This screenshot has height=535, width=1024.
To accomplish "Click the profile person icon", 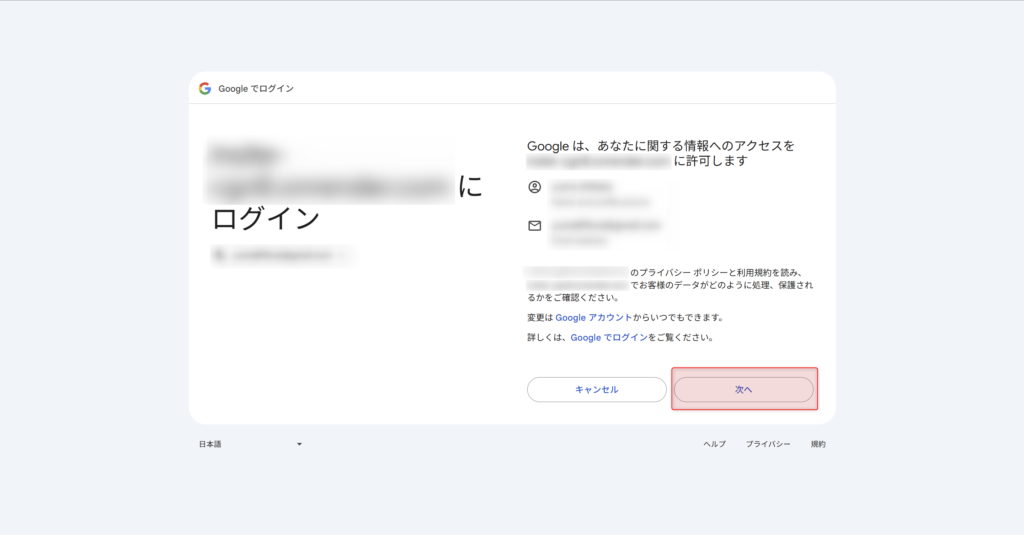I will tap(535, 187).
